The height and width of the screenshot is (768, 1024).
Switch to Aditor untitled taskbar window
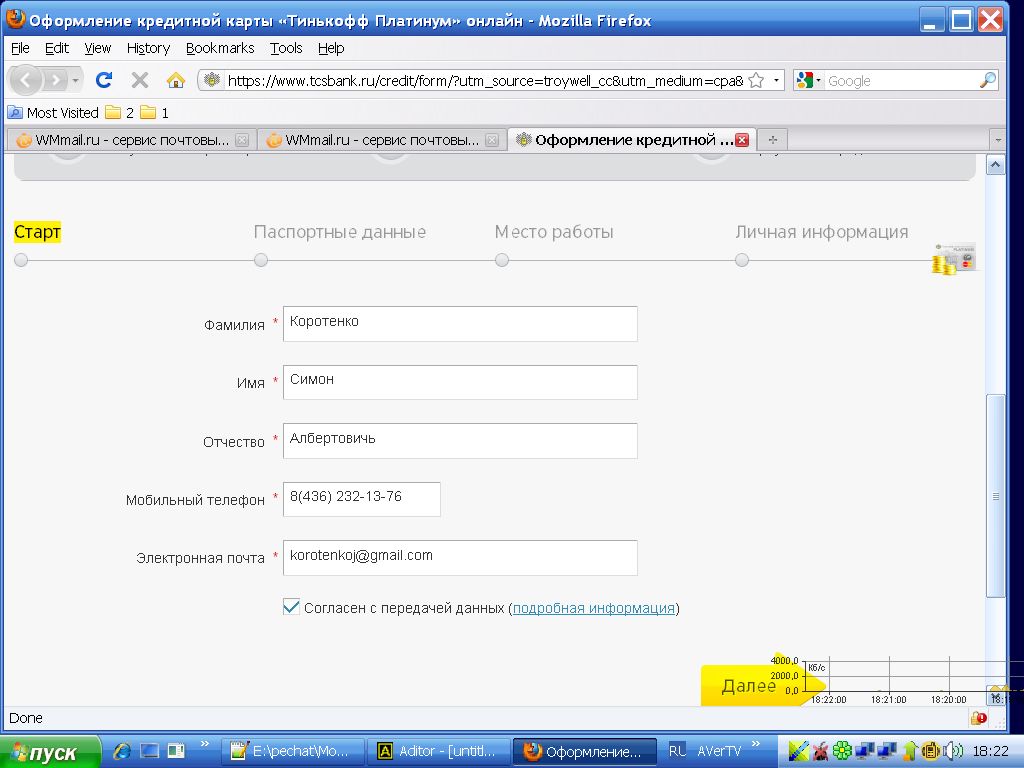(439, 752)
